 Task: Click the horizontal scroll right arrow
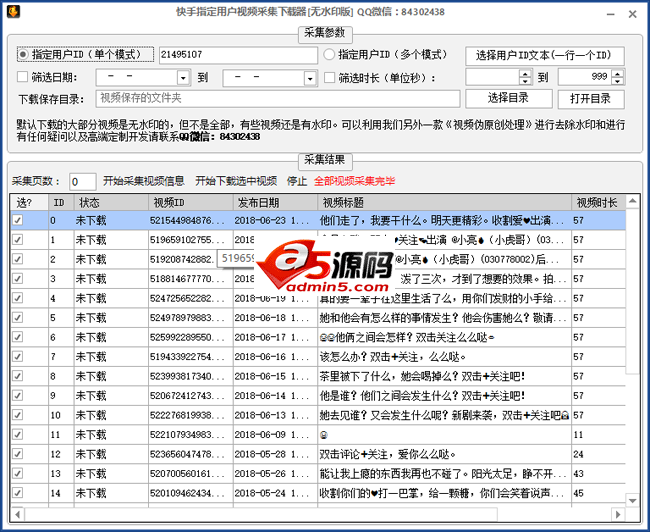(x=618, y=515)
